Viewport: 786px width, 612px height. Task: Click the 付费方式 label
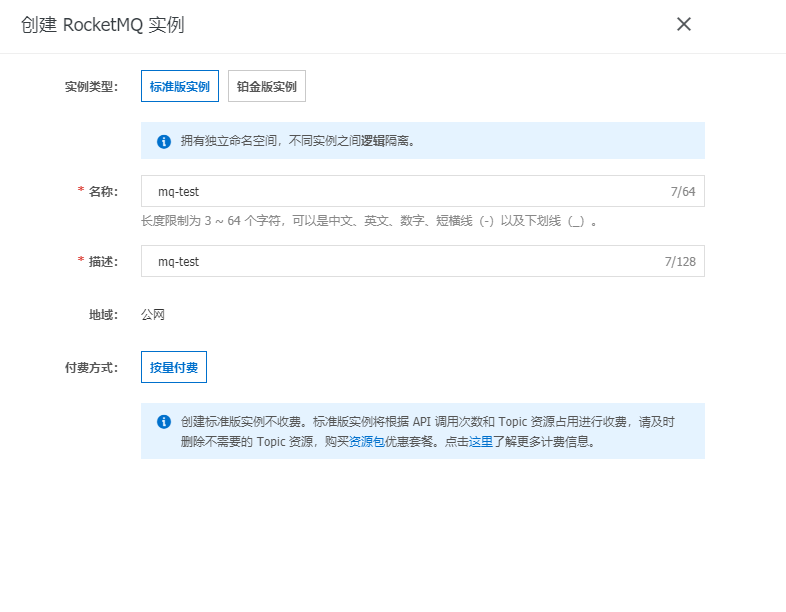91,367
